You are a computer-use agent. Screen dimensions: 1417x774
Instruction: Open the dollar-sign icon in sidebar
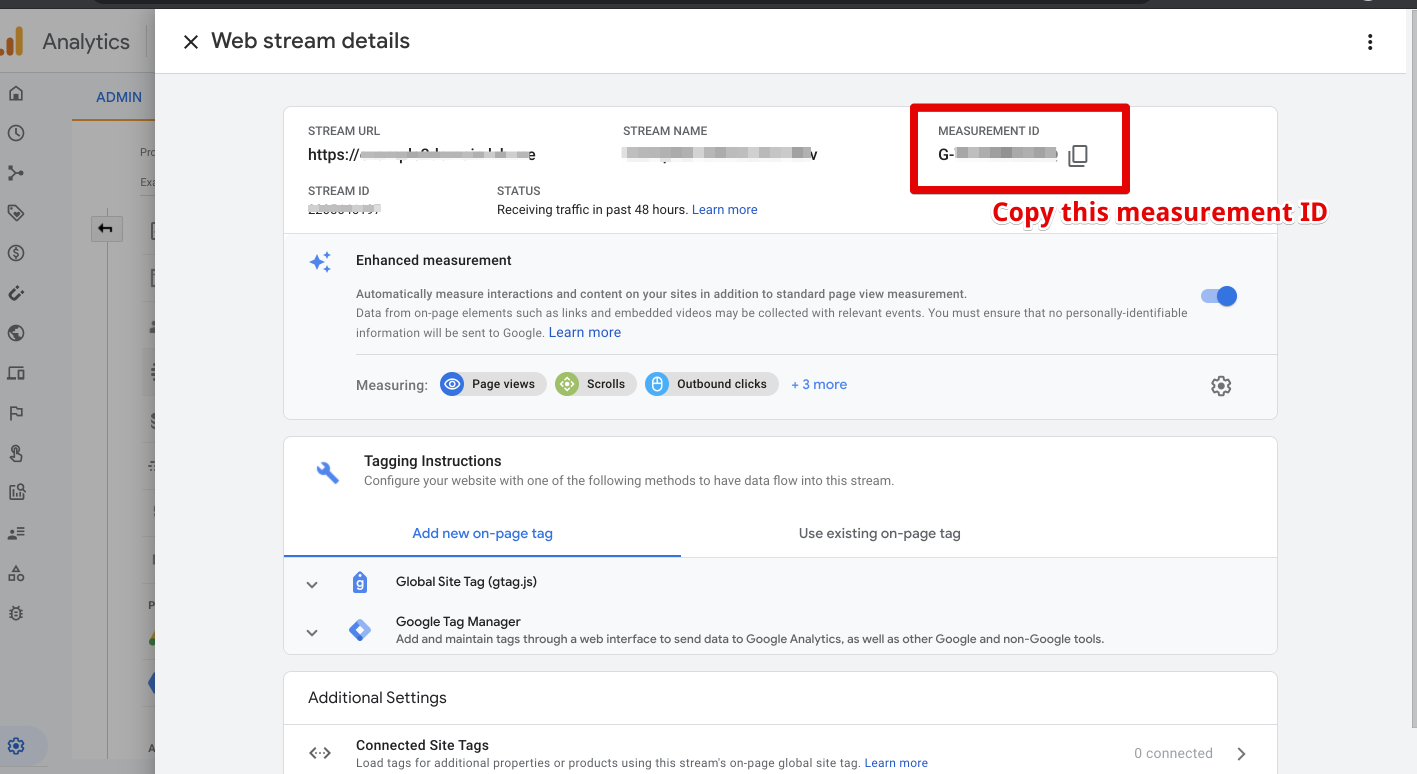16,253
